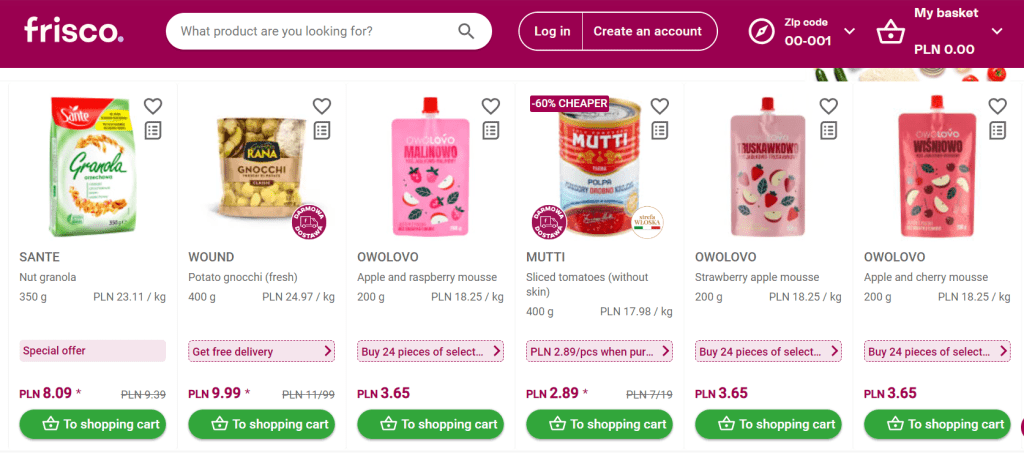The image size is (1024, 453).
Task: Expand the My basket dropdown chevron
Action: (x=997, y=31)
